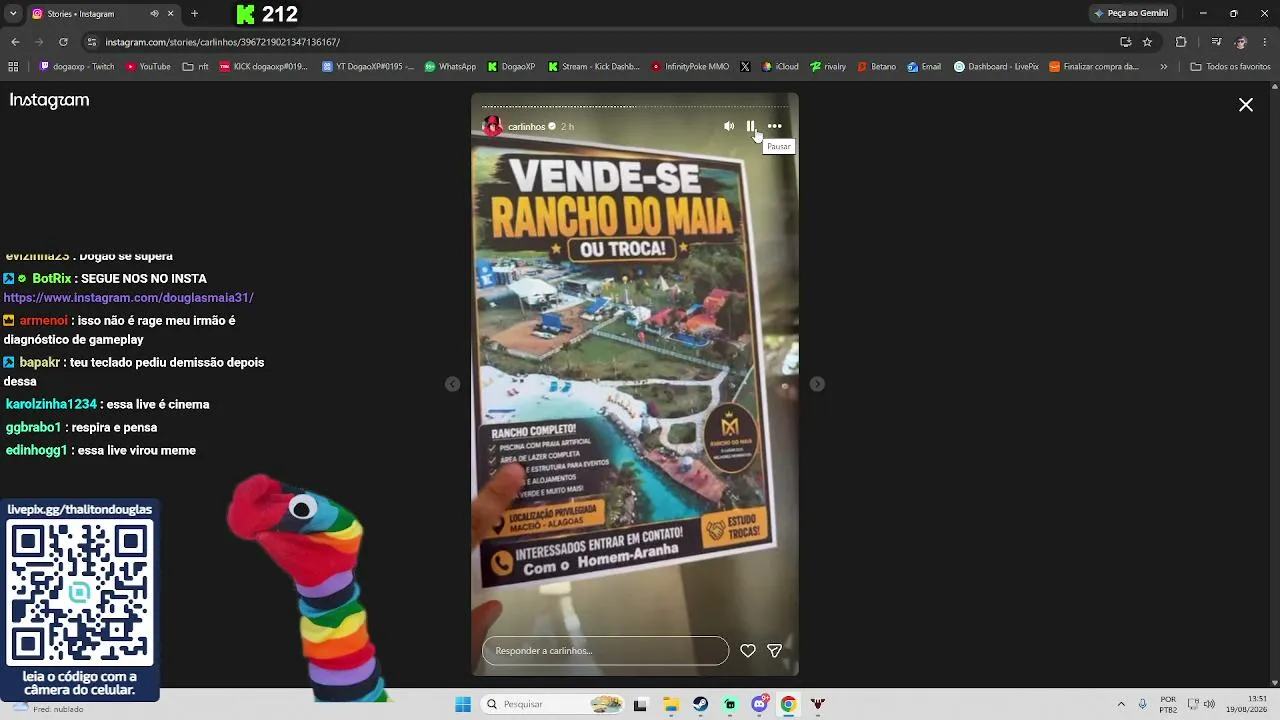Reload the current page
This screenshot has height=720, width=1280.
pos(63,42)
